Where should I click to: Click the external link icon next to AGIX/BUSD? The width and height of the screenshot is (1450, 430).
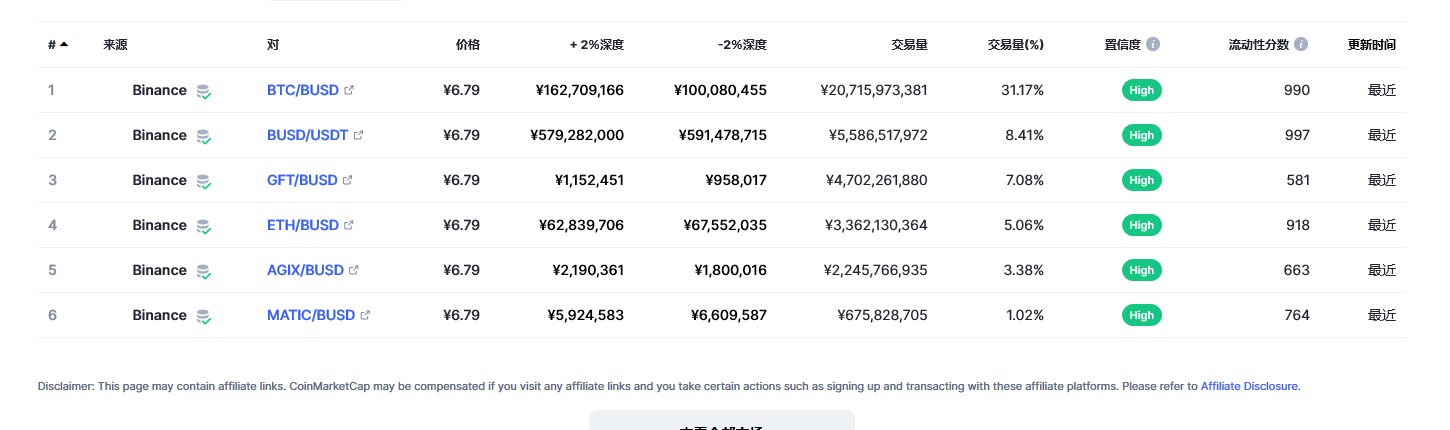click(354, 270)
